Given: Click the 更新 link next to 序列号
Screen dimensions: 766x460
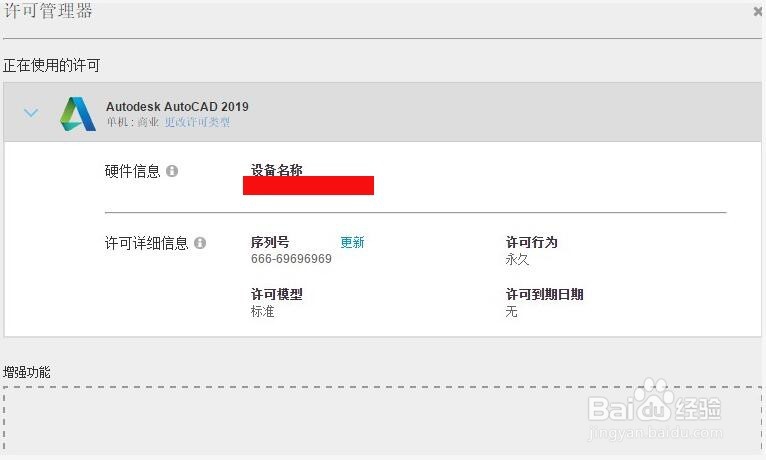Looking at the screenshot, I should [352, 242].
